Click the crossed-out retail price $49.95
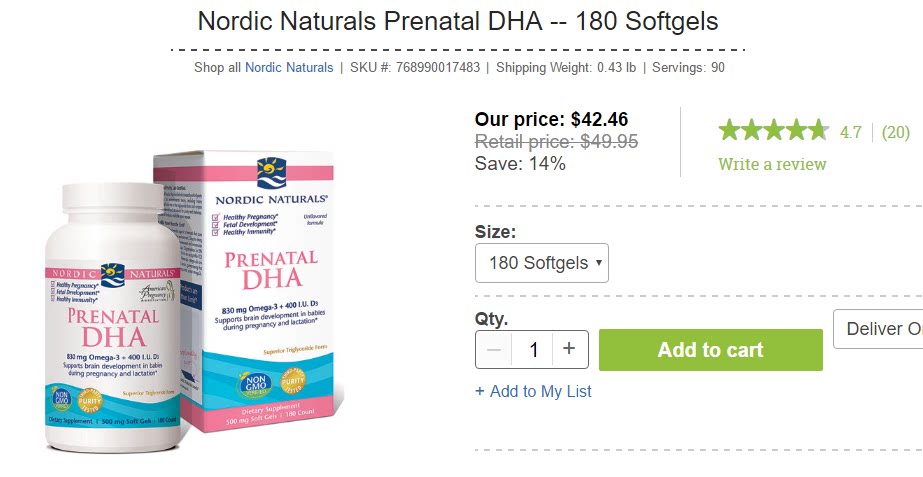Viewport: 923px width, 477px height. click(x=556, y=142)
